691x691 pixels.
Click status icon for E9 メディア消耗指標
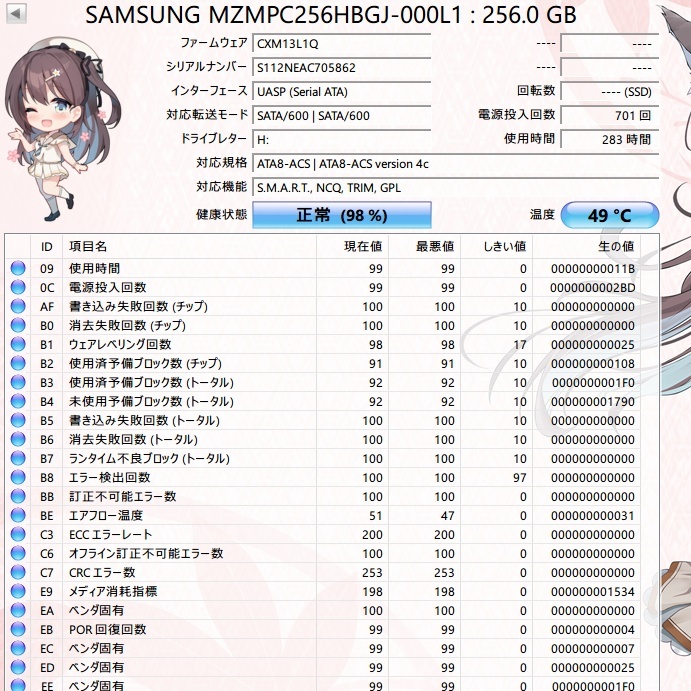[x=18, y=591]
